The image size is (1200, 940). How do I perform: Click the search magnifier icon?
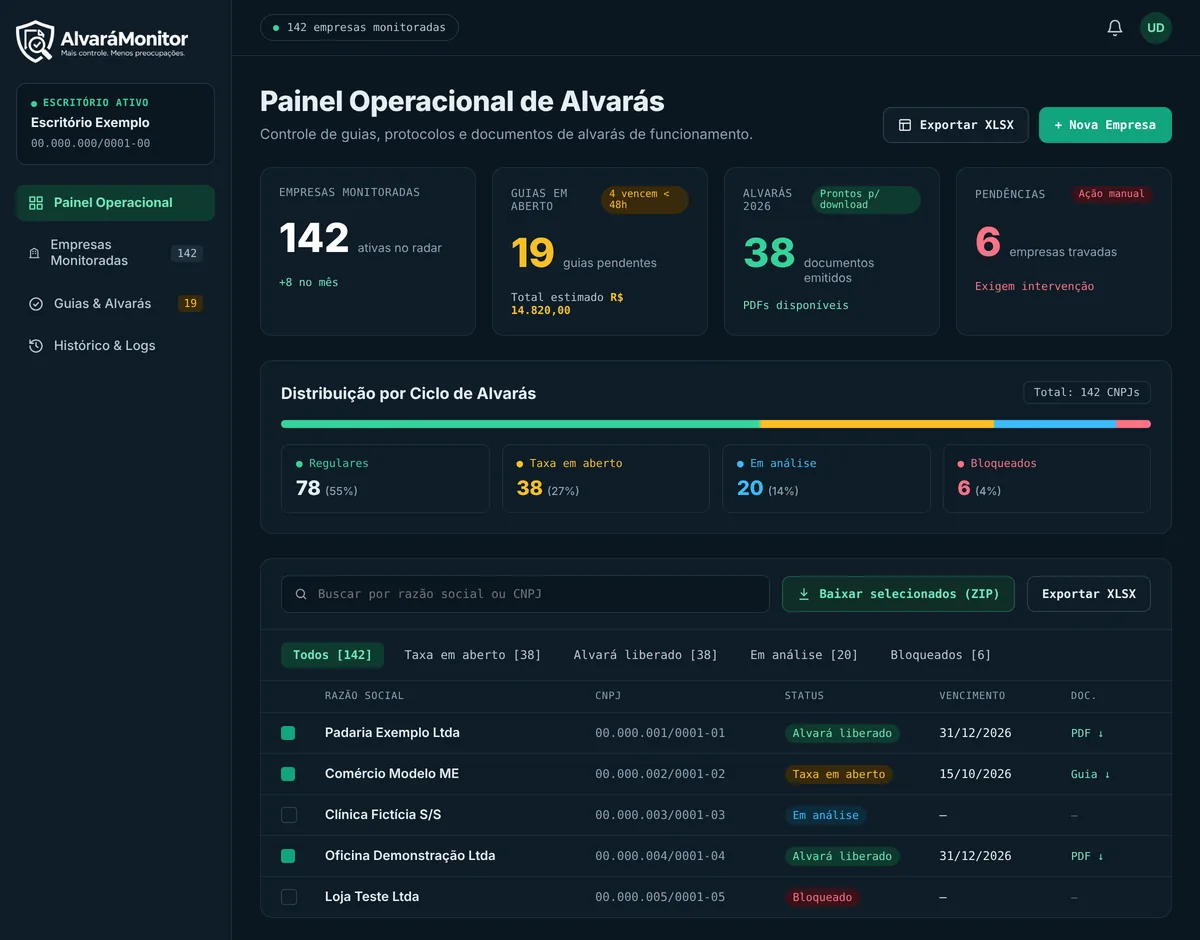(301, 594)
